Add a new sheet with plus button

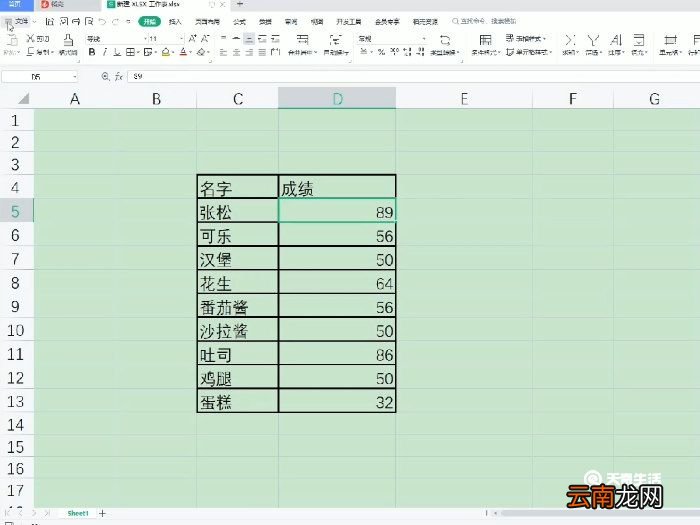pyautogui.click(x=102, y=513)
